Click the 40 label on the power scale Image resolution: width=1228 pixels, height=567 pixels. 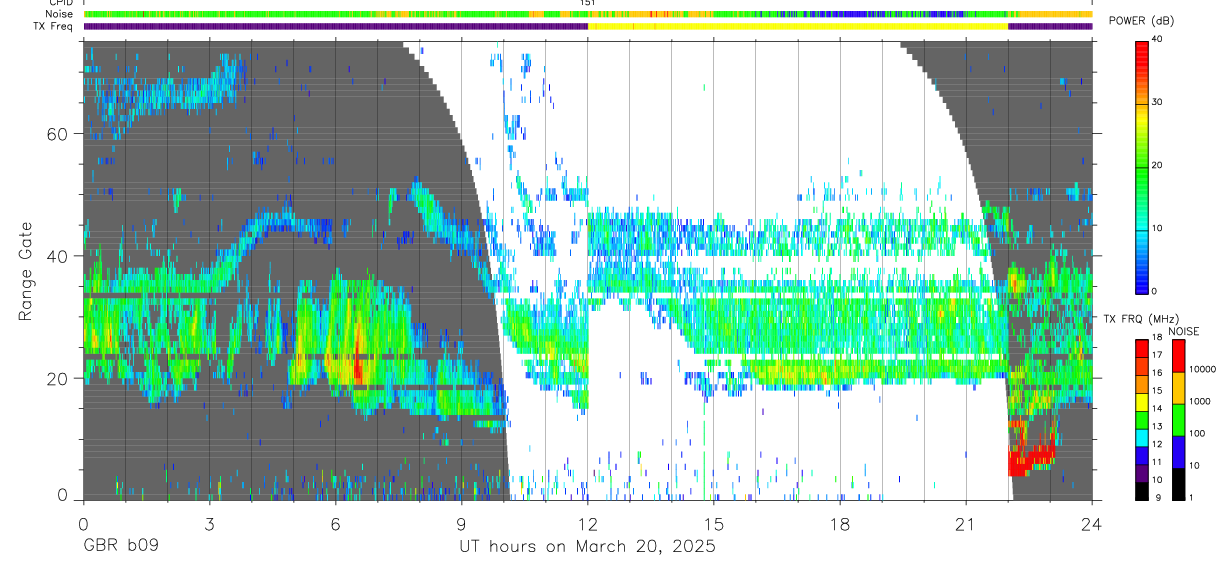[1158, 40]
